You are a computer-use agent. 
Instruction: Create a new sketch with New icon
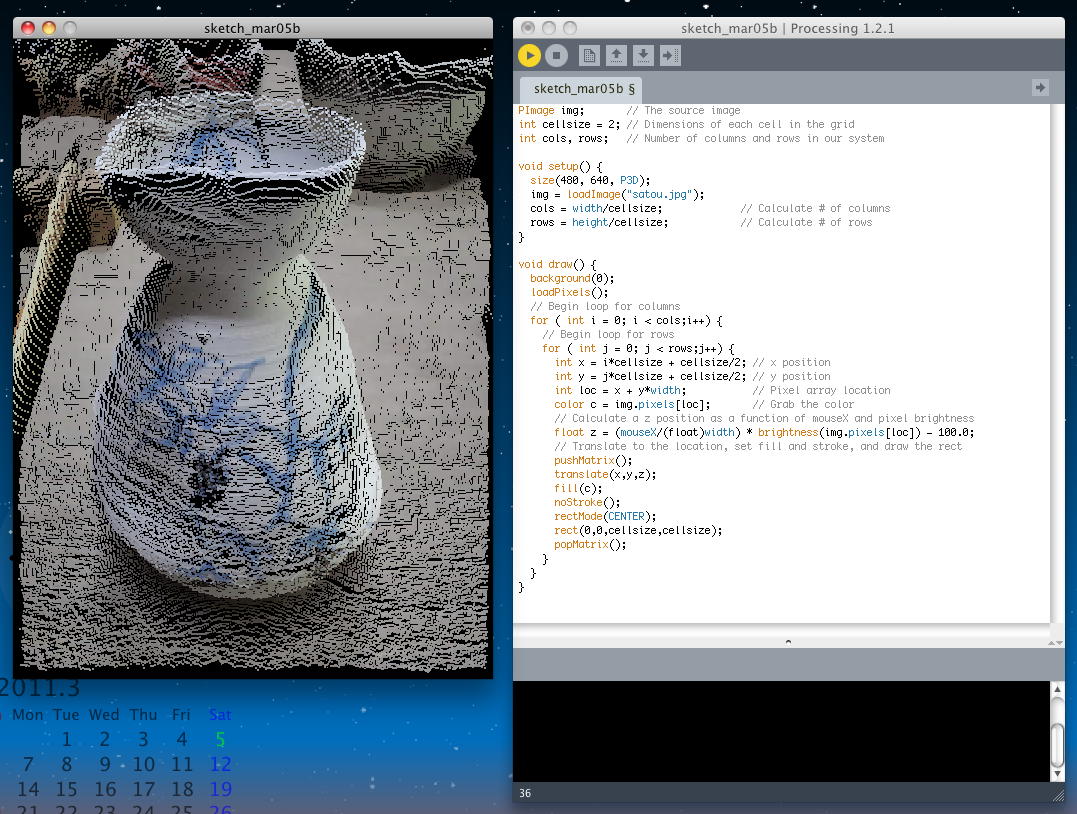tap(589, 56)
